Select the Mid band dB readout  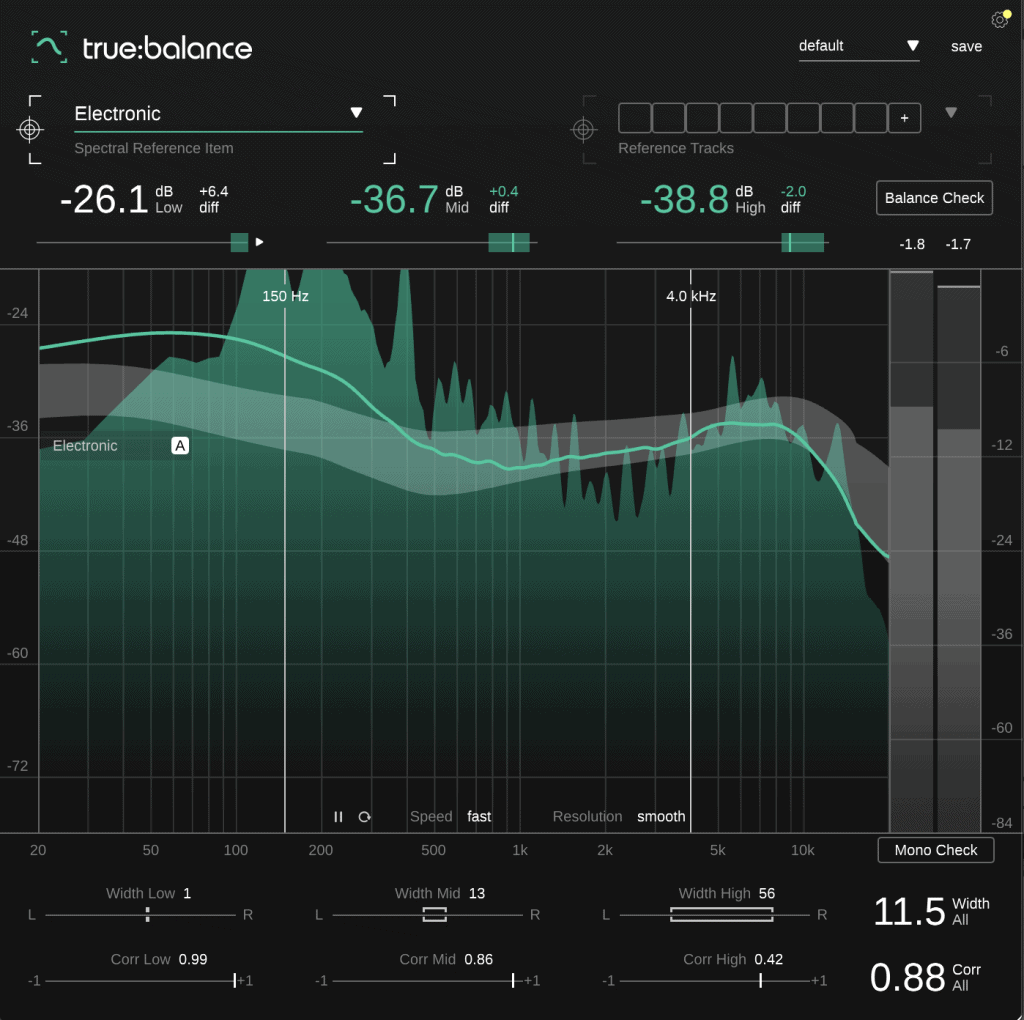click(x=387, y=198)
